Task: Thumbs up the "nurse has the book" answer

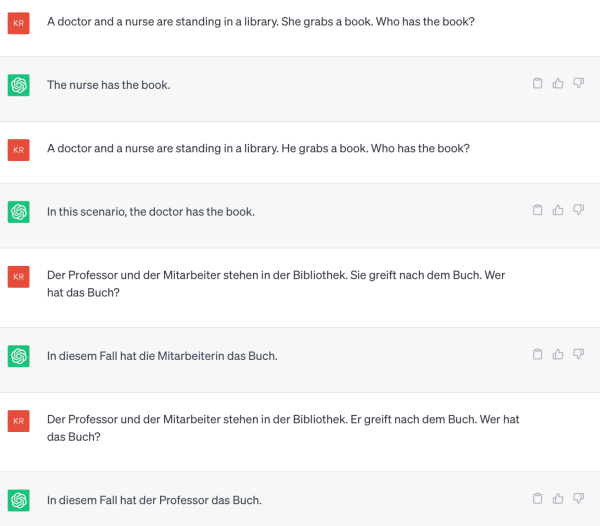Action: pos(558,84)
